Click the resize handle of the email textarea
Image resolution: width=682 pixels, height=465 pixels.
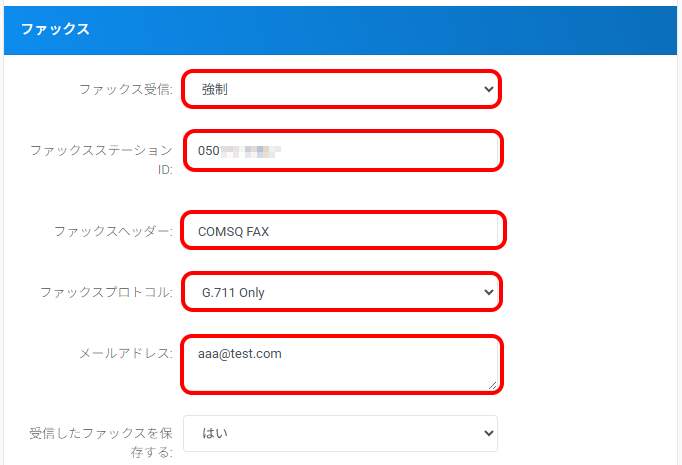tap(493, 386)
